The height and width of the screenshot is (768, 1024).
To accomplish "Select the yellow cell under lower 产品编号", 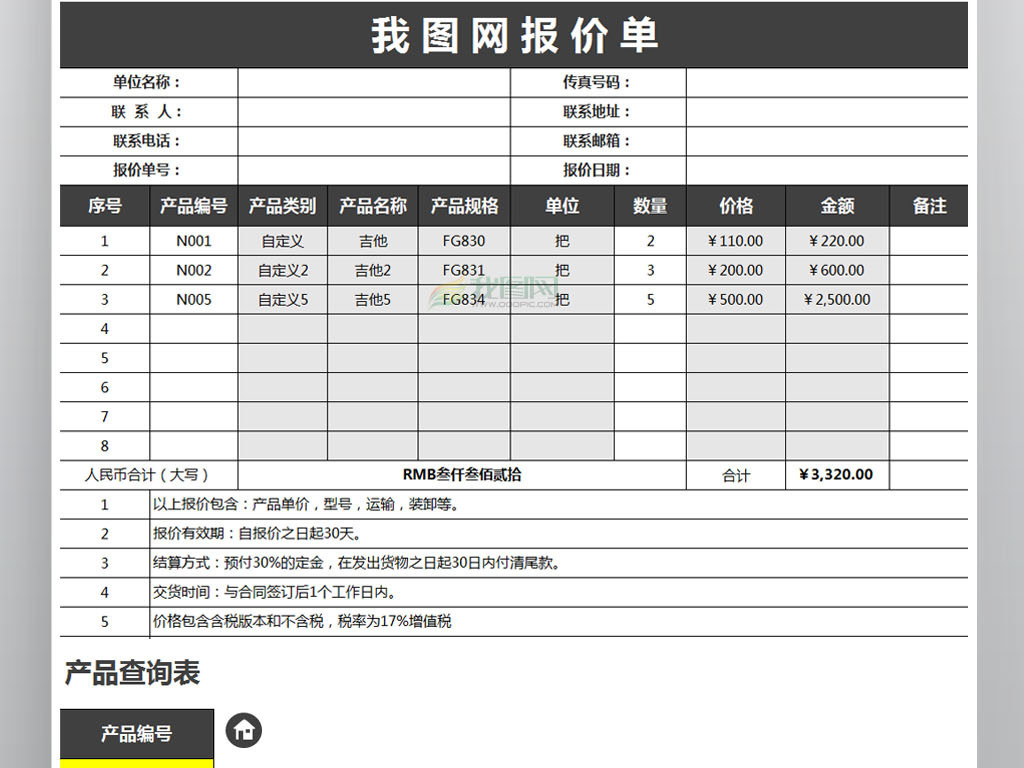I will (137, 764).
